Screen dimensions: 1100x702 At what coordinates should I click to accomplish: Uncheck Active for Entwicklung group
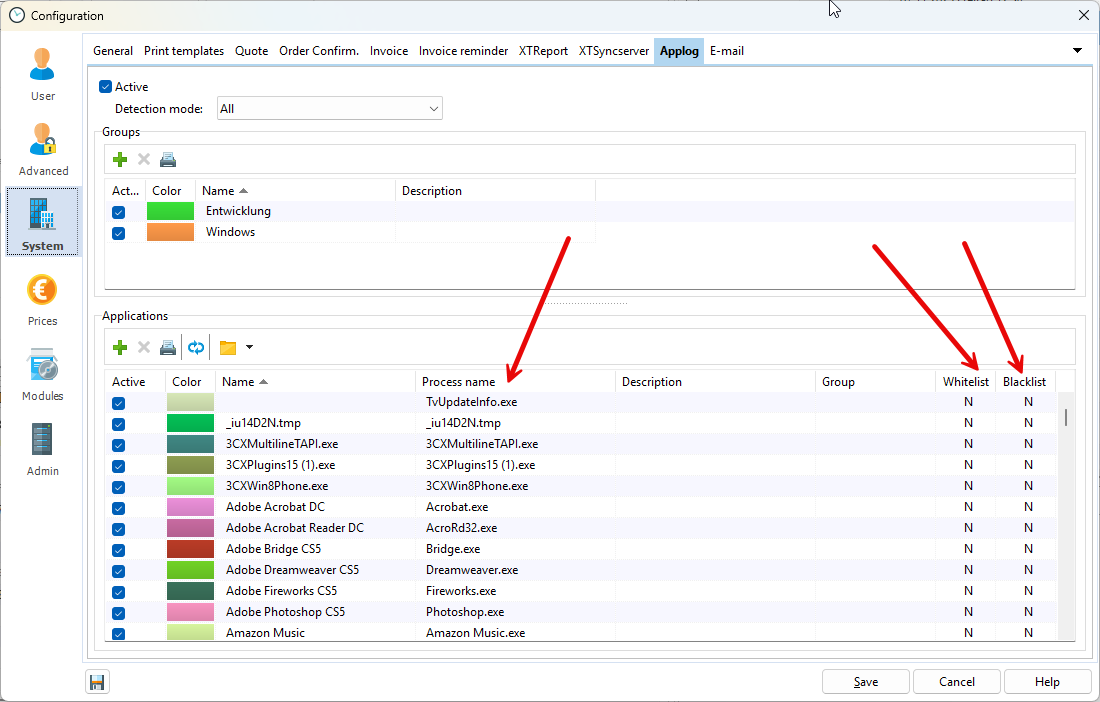[119, 212]
